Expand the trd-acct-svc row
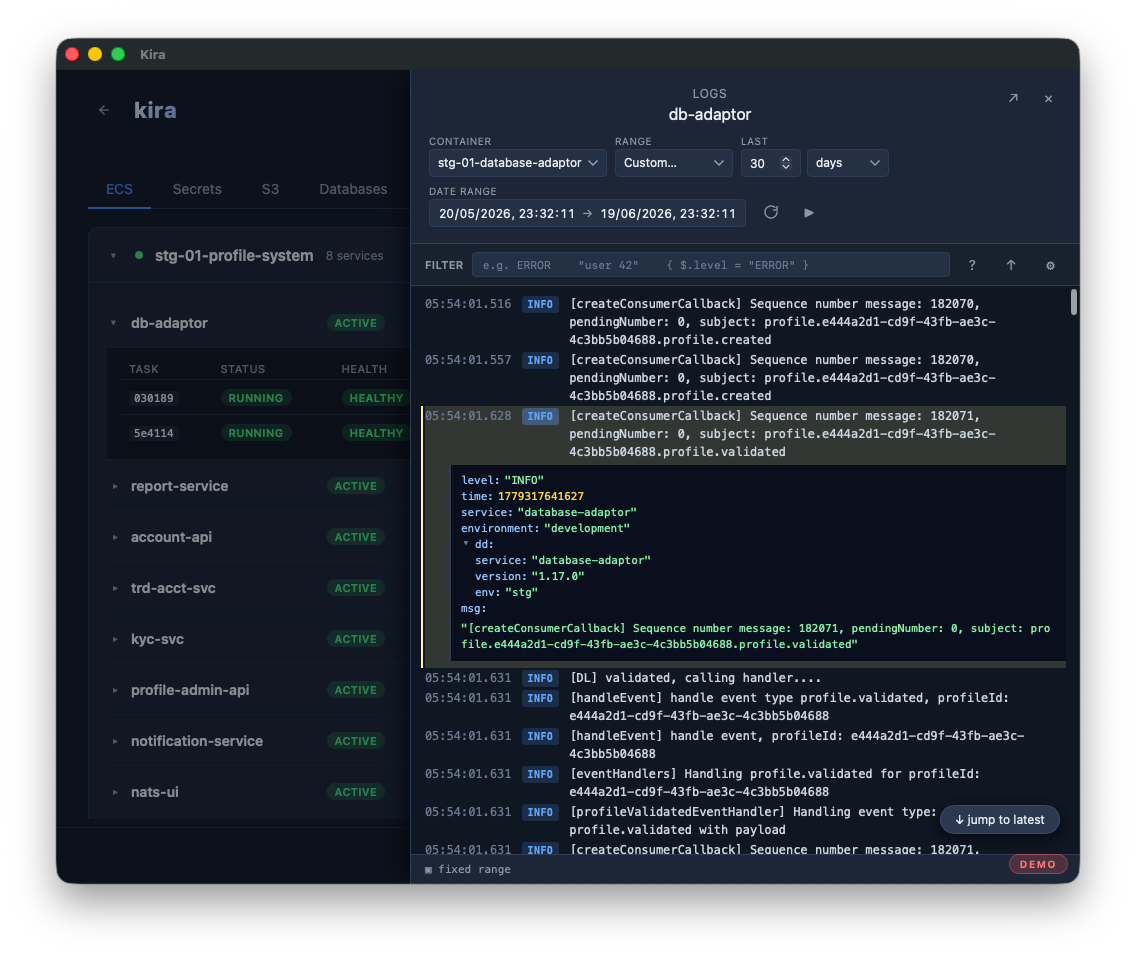1136x958 pixels. pos(115,588)
